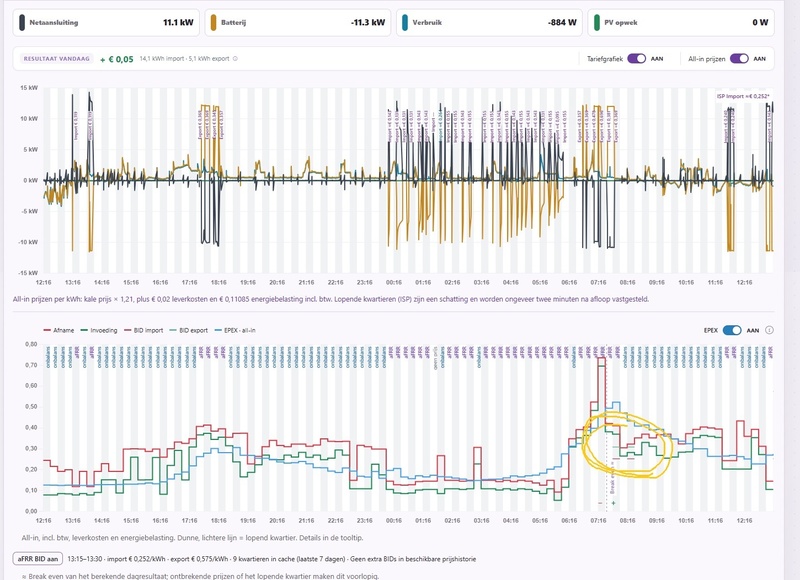Click the blue Verbruik color pill icon
The height and width of the screenshot is (580, 800).
[405, 22]
